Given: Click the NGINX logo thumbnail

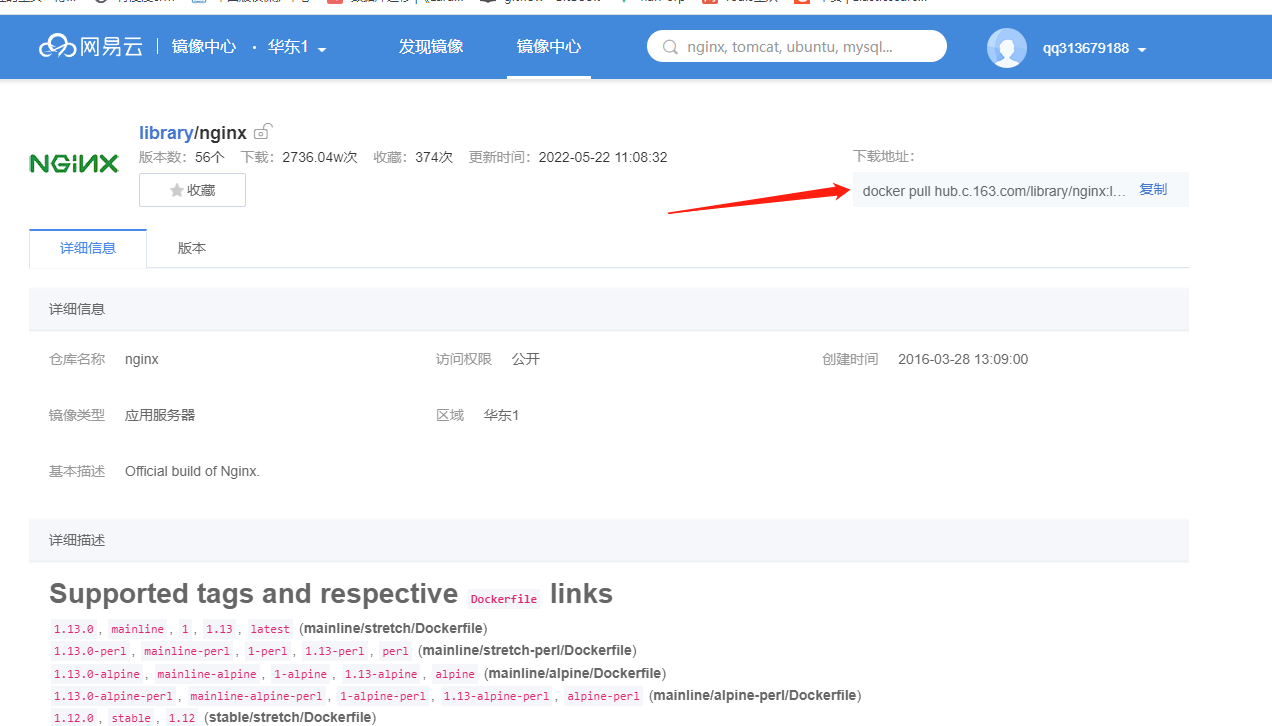Looking at the screenshot, I should 74,163.
